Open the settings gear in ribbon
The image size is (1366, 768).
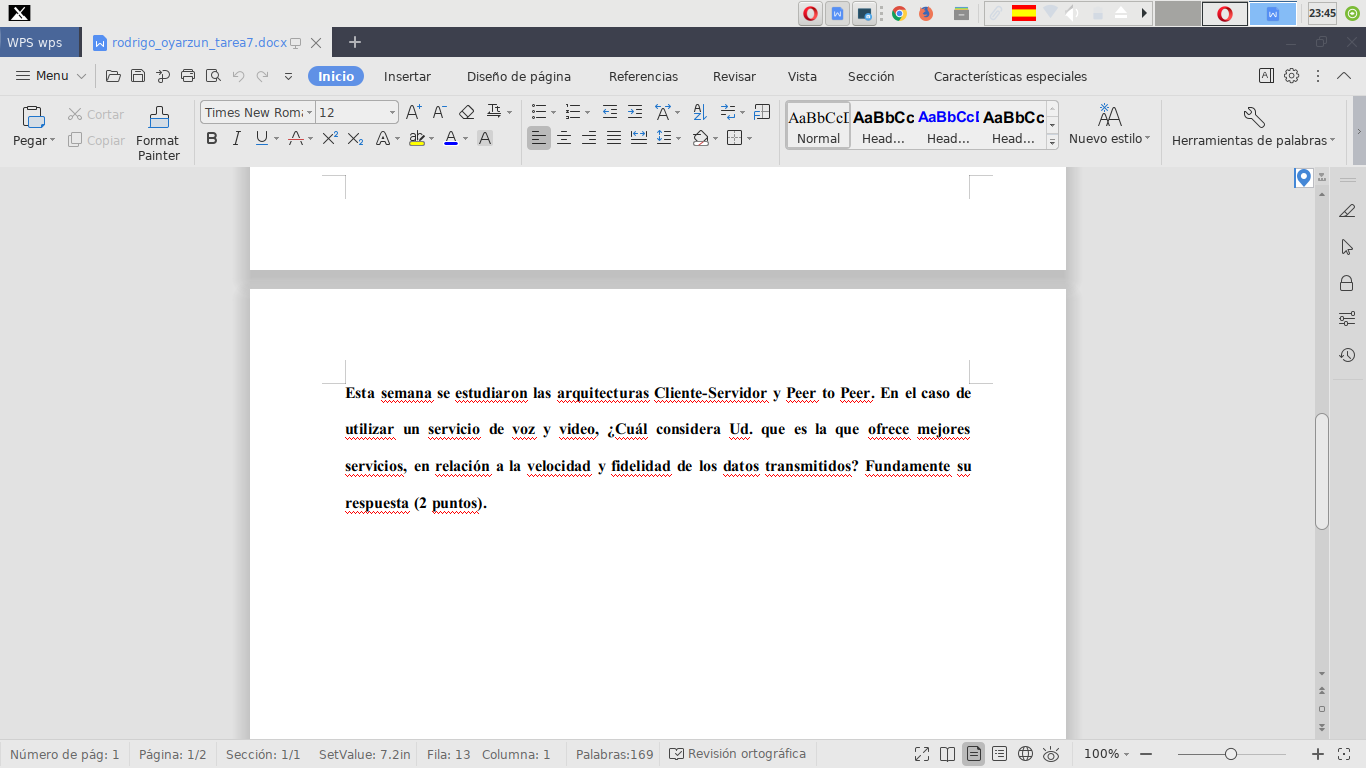click(x=1292, y=76)
